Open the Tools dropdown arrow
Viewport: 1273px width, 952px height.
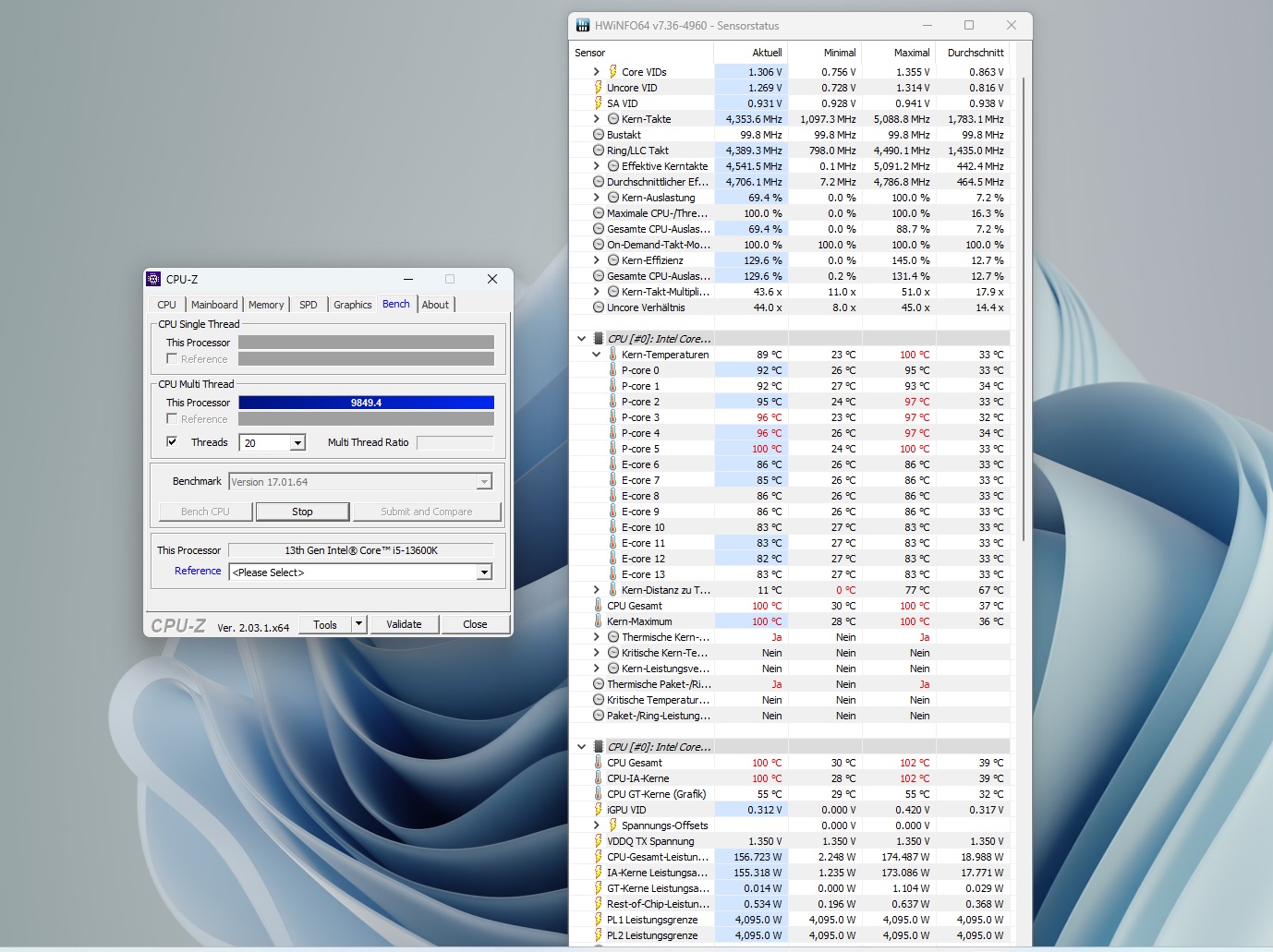tap(359, 624)
